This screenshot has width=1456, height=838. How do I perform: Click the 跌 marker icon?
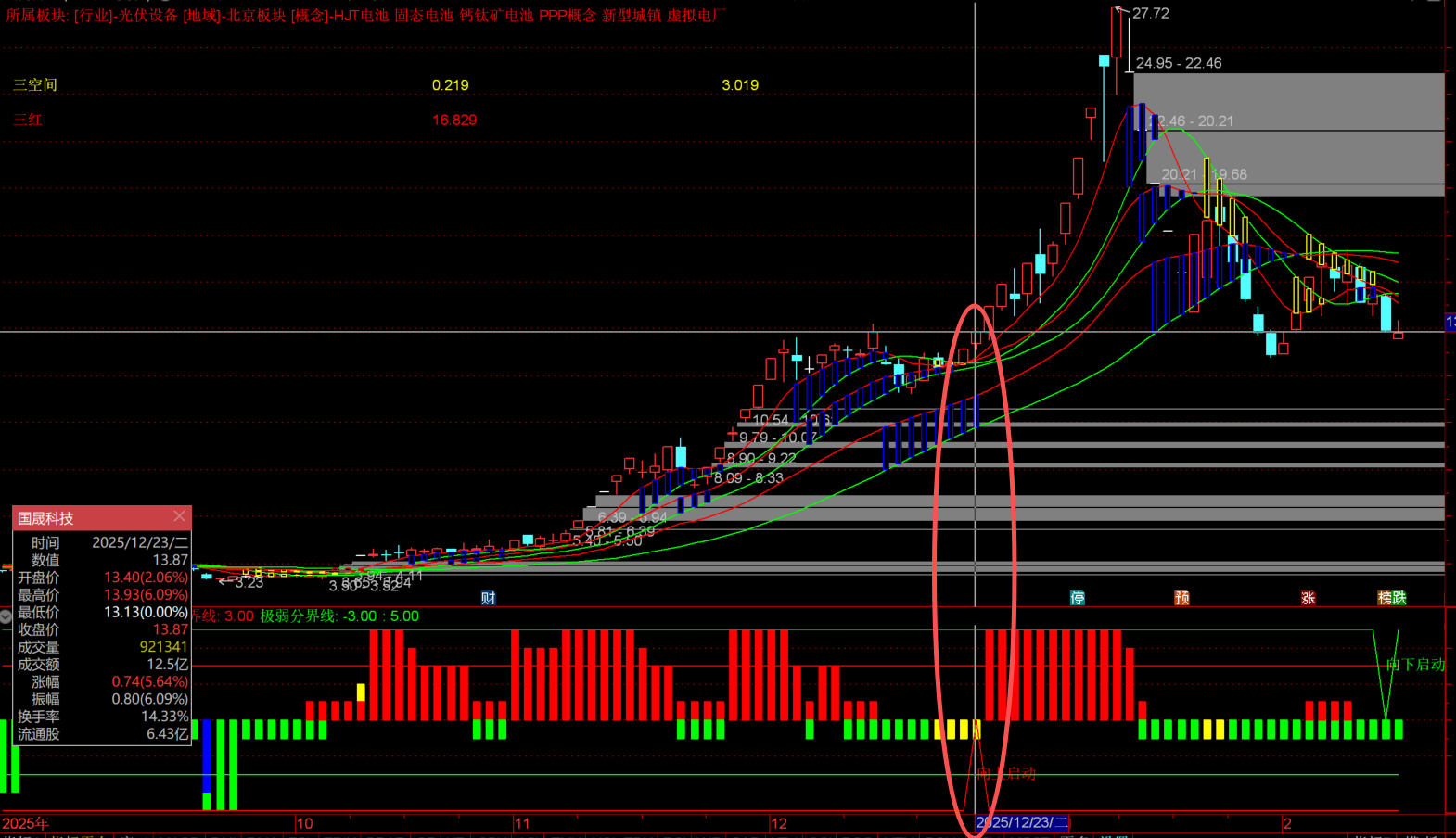(x=1399, y=598)
